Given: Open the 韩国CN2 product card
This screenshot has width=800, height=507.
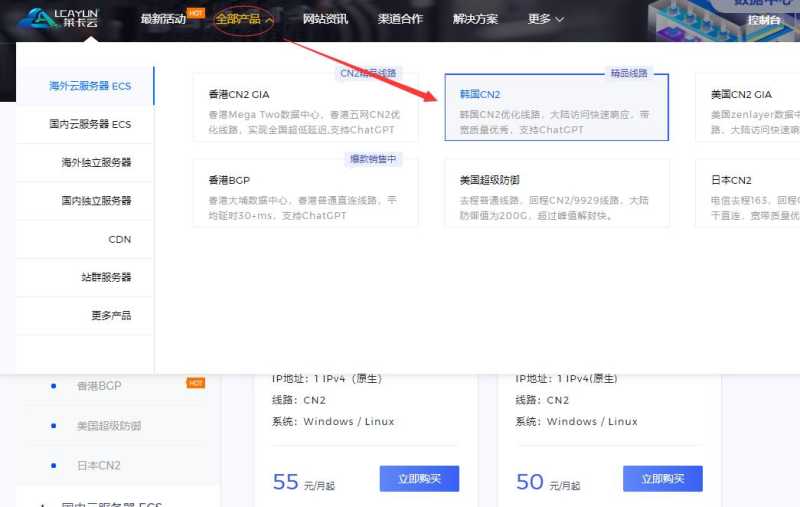Looking at the screenshot, I should pos(556,107).
